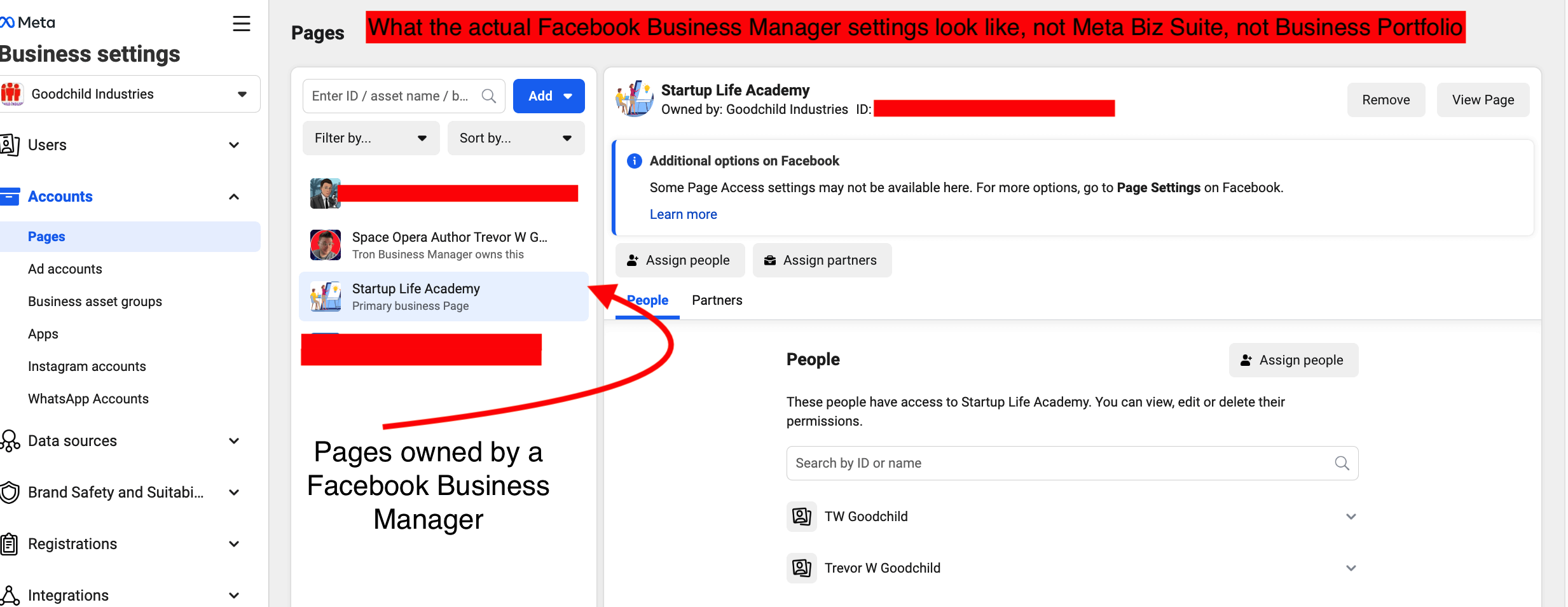Click the Remove button

coord(1386,100)
